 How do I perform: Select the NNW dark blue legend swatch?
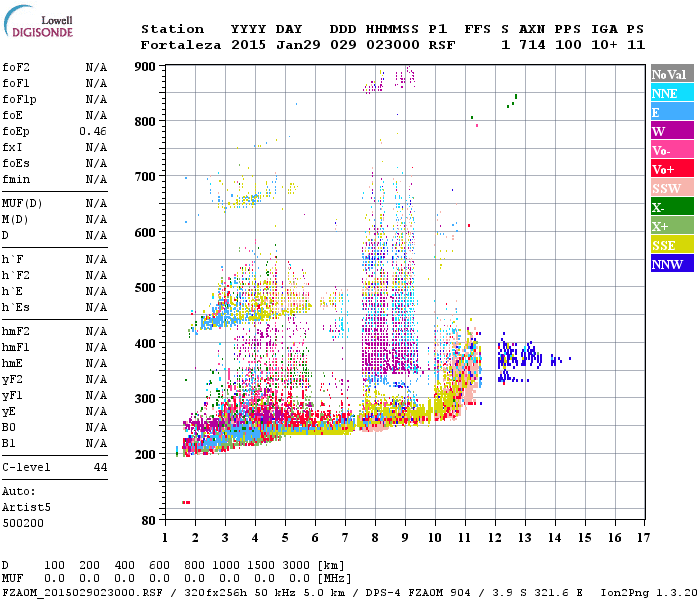pyautogui.click(x=672, y=264)
